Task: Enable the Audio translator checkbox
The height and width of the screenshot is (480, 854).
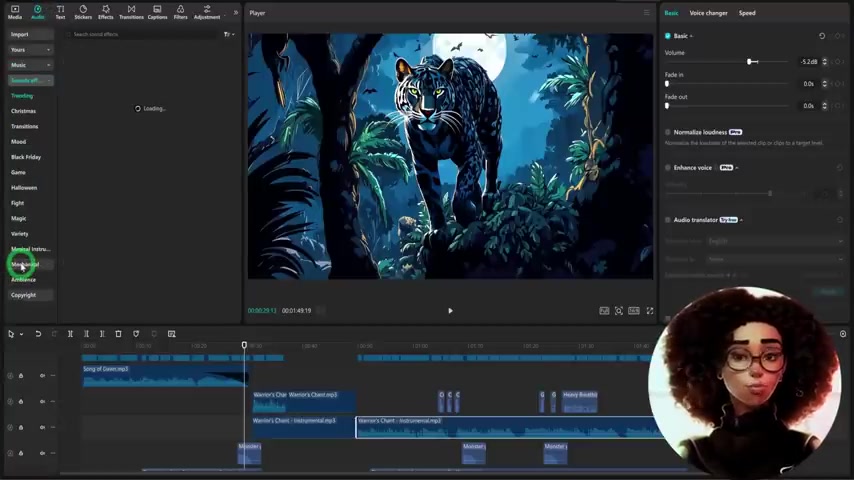Action: (x=668, y=220)
